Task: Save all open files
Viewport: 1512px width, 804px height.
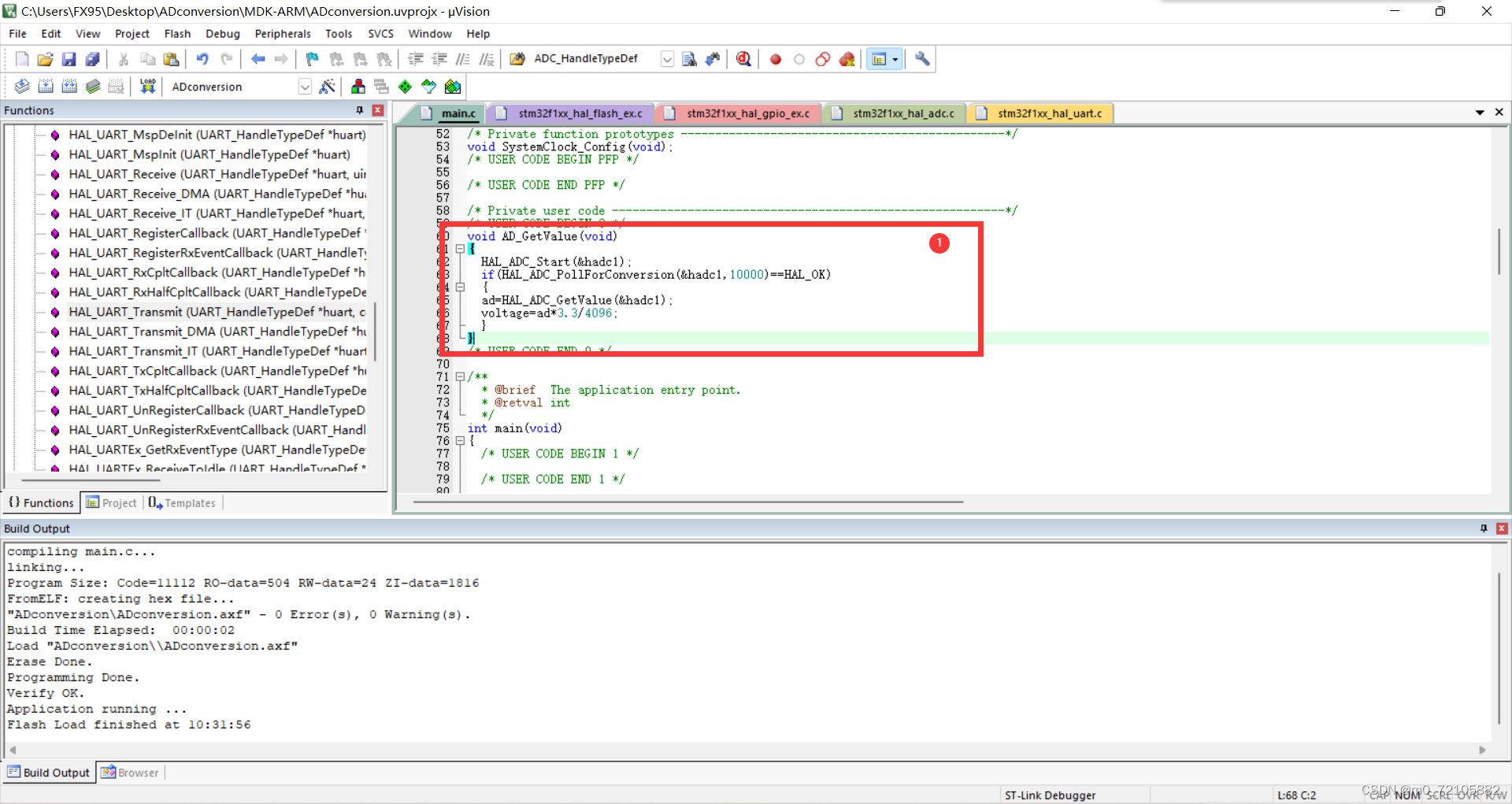Action: 92,59
